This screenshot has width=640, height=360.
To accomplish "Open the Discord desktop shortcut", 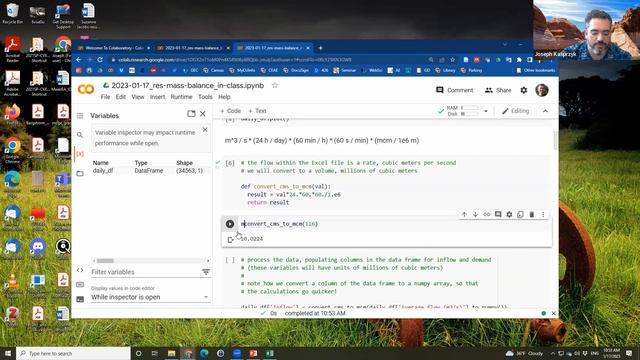I will point(38,249).
